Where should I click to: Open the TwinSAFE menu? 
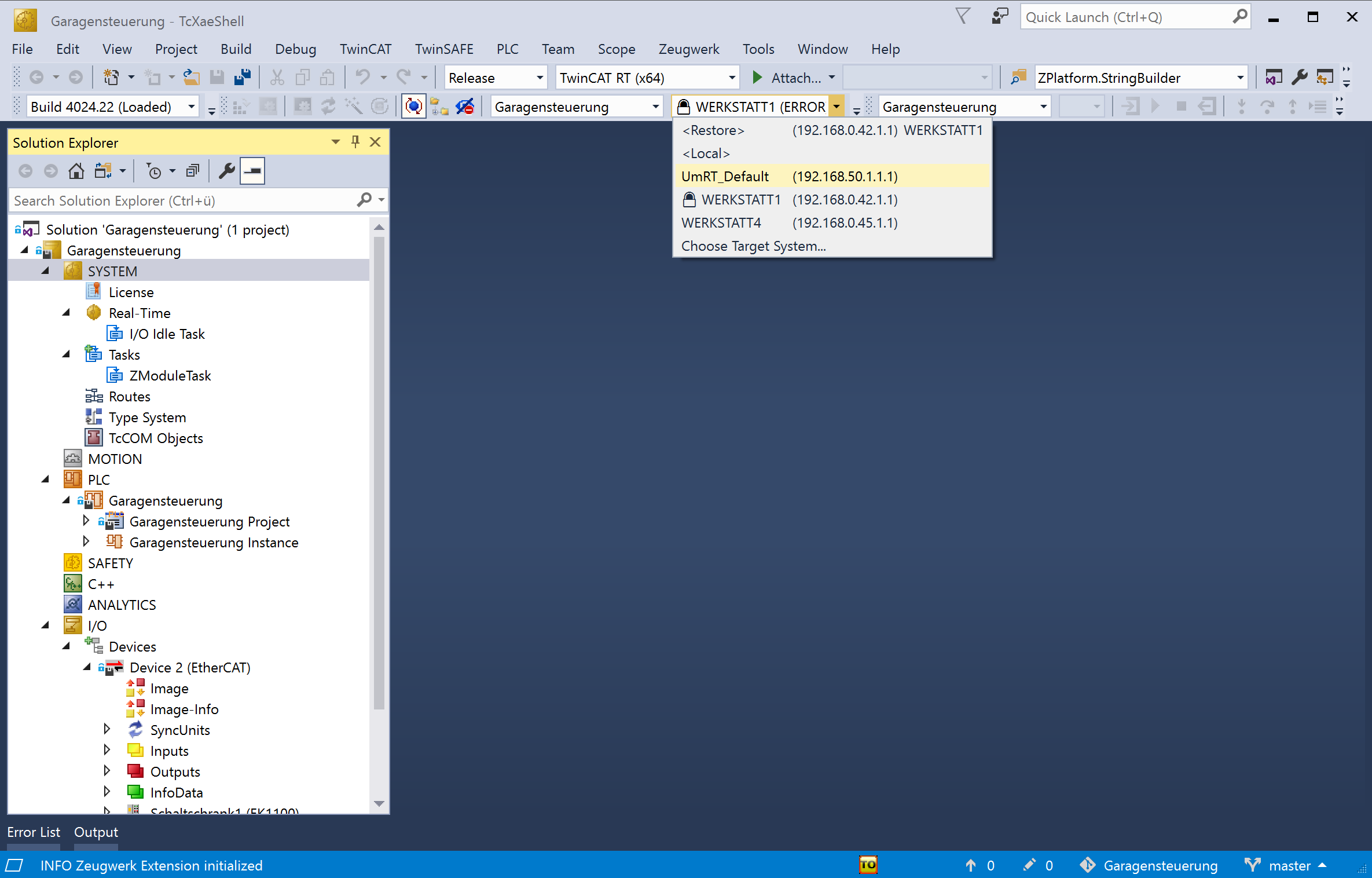pos(444,49)
